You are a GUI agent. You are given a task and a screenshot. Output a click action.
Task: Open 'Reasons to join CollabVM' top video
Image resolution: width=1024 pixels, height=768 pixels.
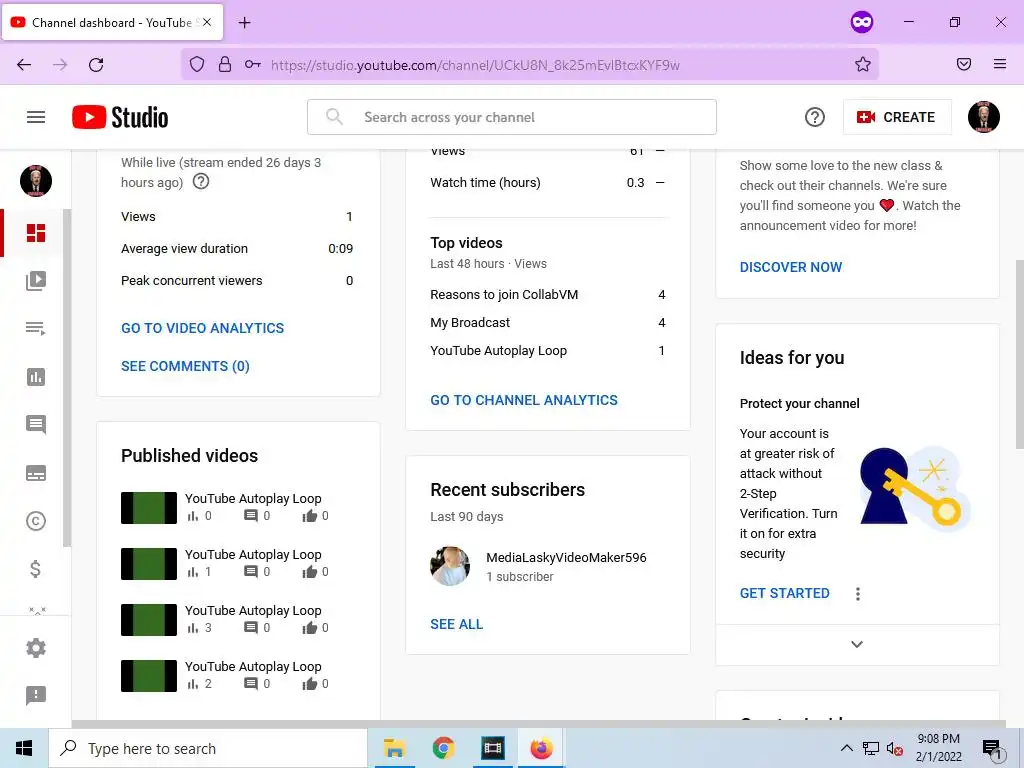pos(504,295)
